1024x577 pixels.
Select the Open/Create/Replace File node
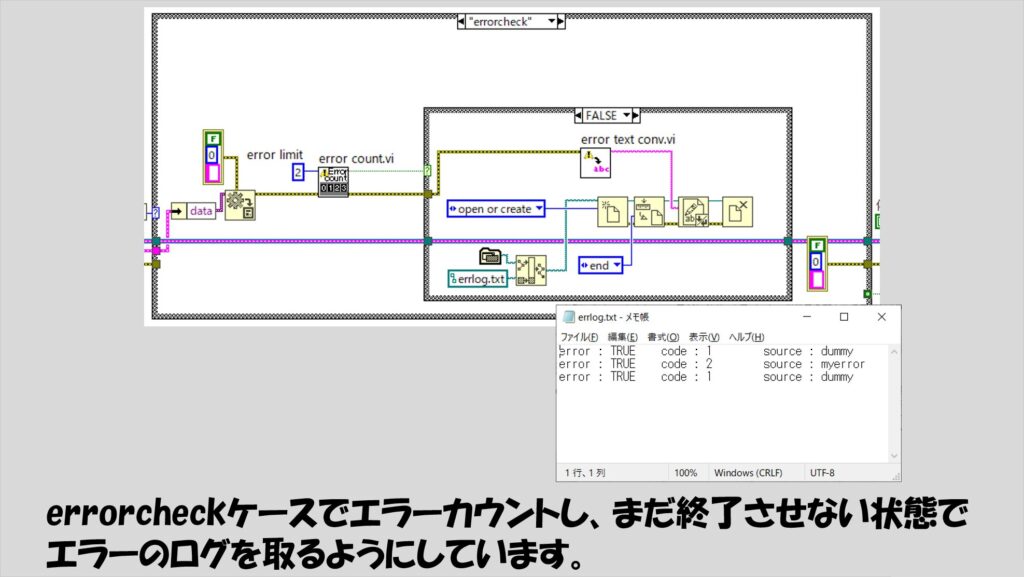click(x=611, y=212)
